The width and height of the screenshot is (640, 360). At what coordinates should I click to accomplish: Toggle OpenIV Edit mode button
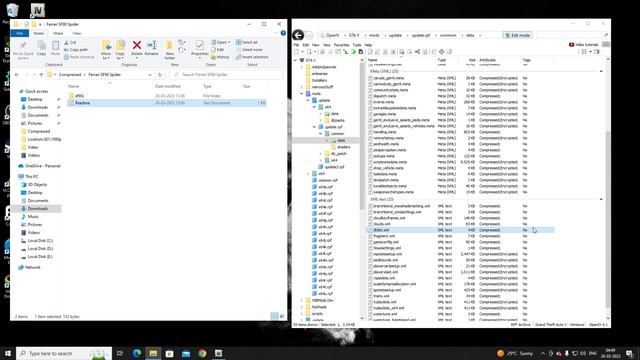point(517,35)
